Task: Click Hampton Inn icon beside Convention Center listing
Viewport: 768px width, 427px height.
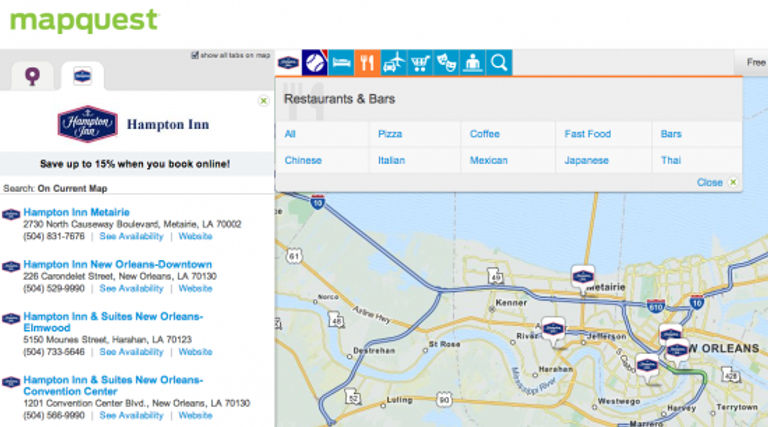Action: [x=11, y=381]
